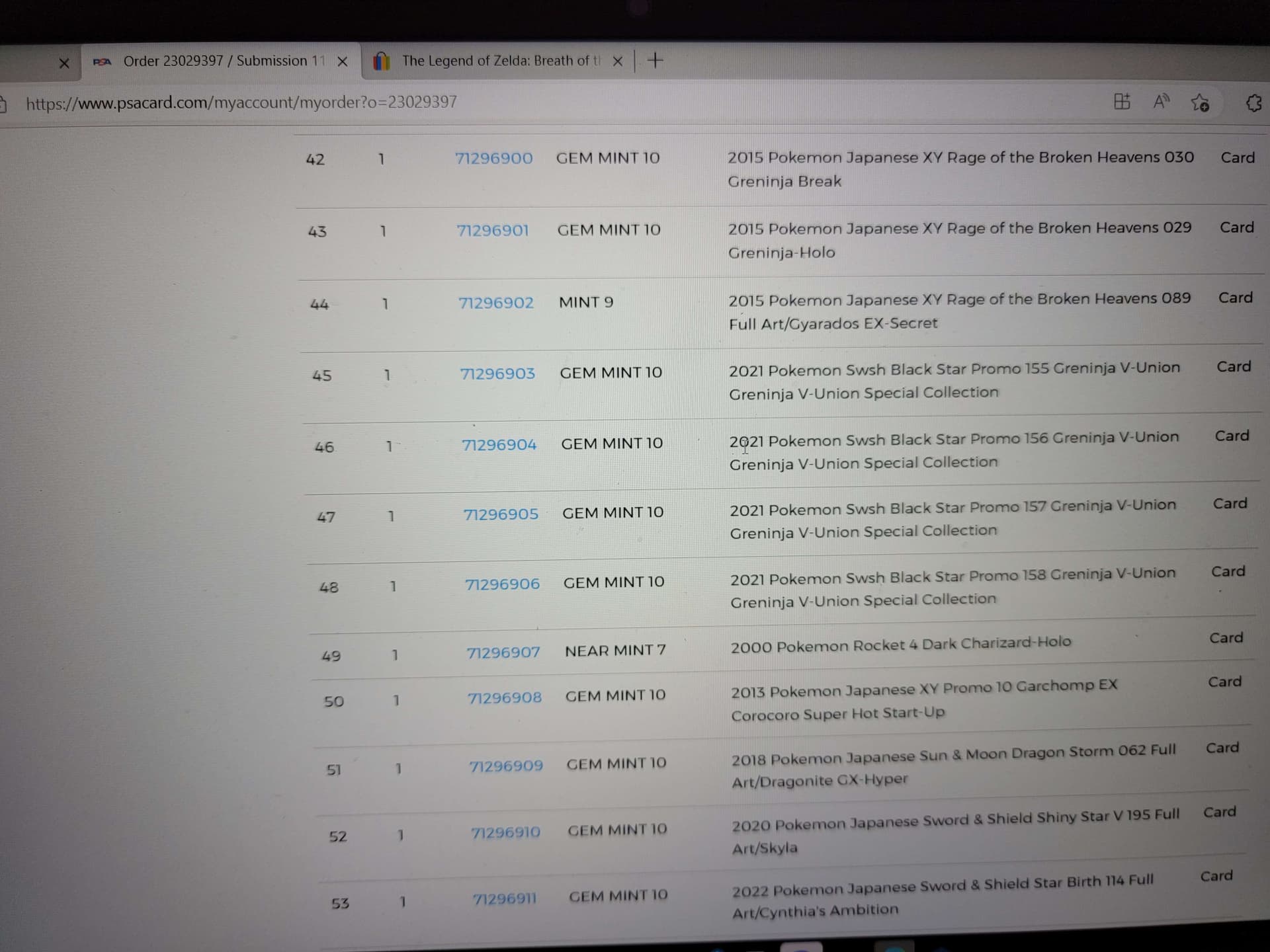This screenshot has height=952, width=1270.
Task: Click GEM MINT 10 grade in row 50
Action: point(616,695)
